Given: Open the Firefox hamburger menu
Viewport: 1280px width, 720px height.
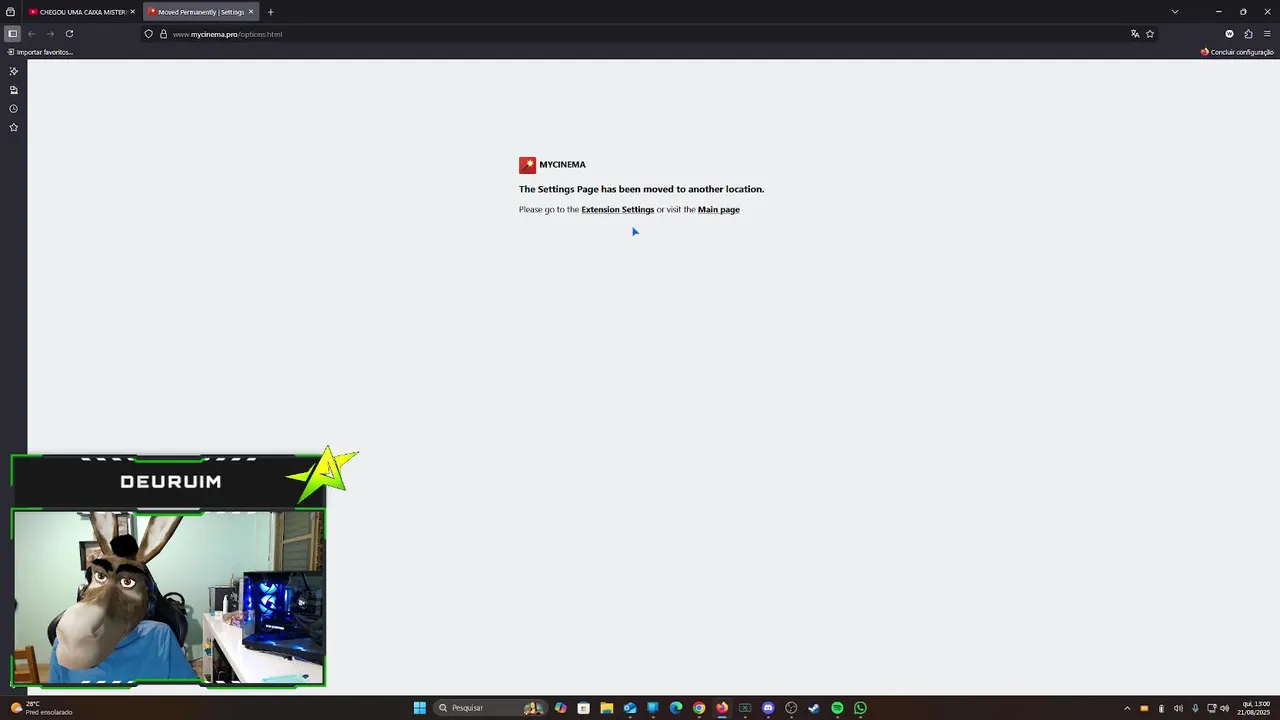Looking at the screenshot, I should click(1267, 34).
